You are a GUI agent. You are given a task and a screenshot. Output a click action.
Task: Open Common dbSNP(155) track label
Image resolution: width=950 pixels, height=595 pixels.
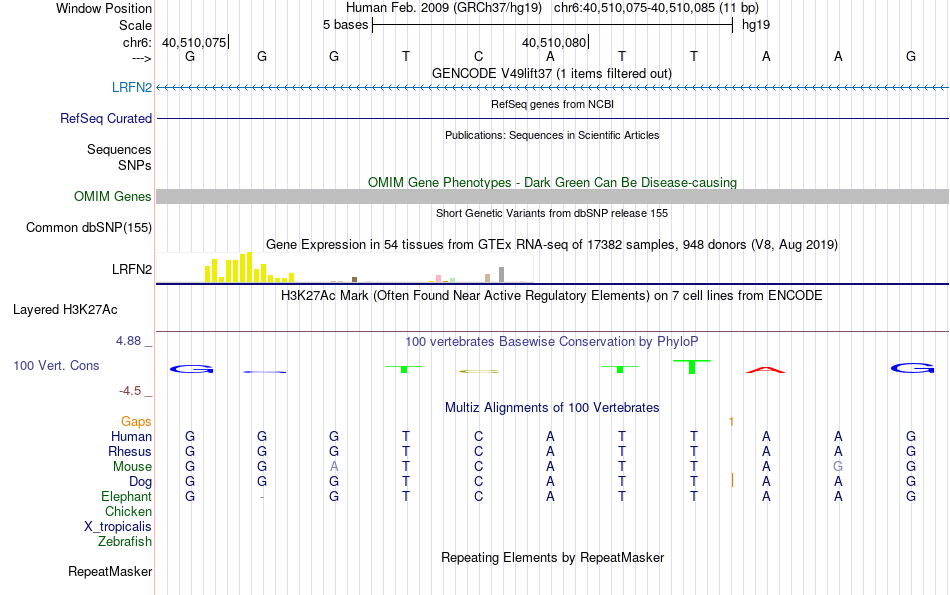pyautogui.click(x=88, y=228)
